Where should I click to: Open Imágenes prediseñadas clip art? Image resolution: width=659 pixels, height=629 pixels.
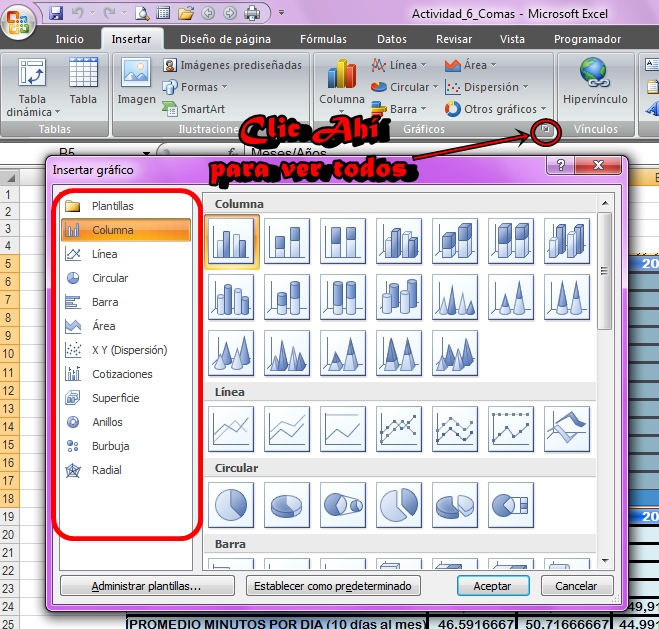point(232,65)
